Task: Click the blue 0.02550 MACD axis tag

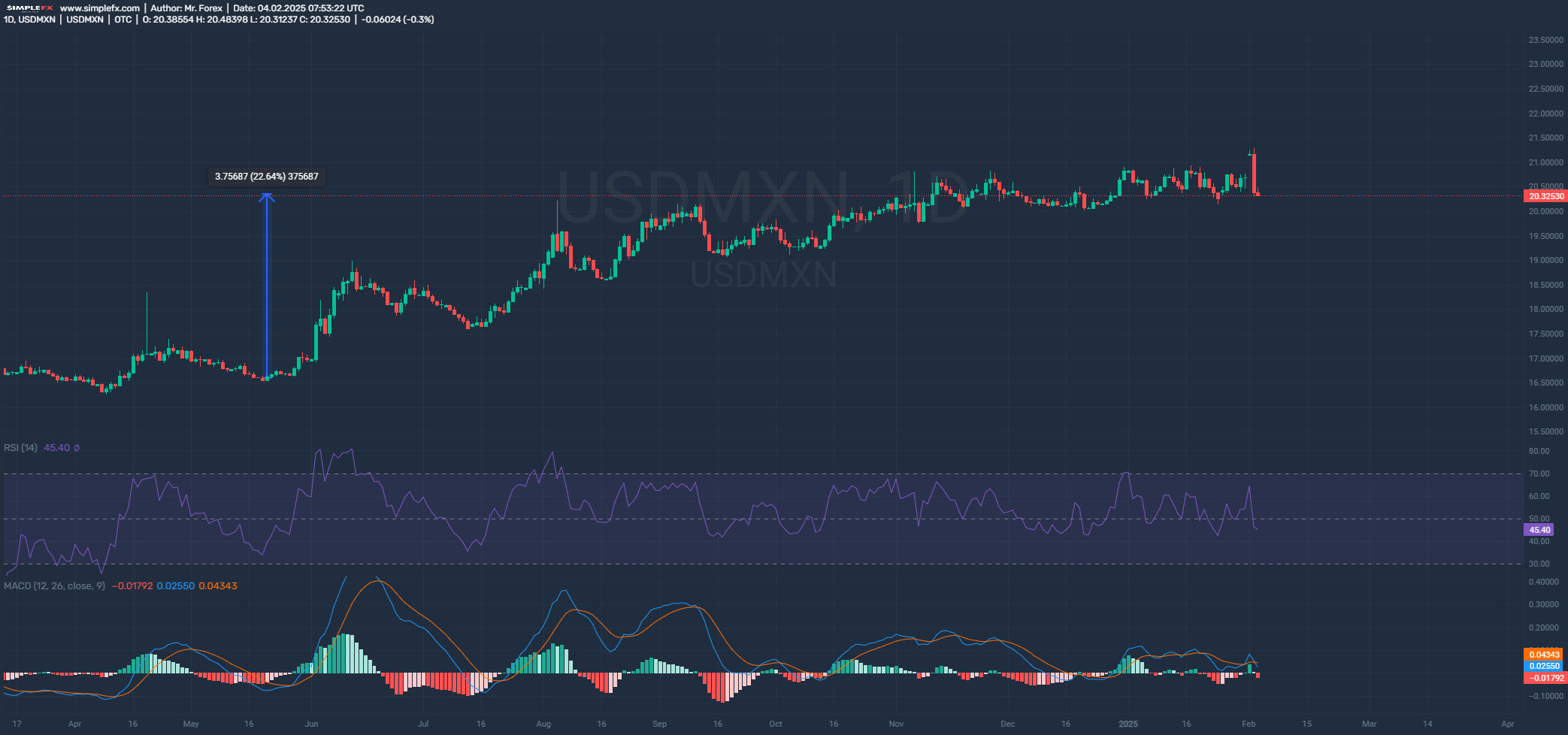Action: click(1544, 666)
